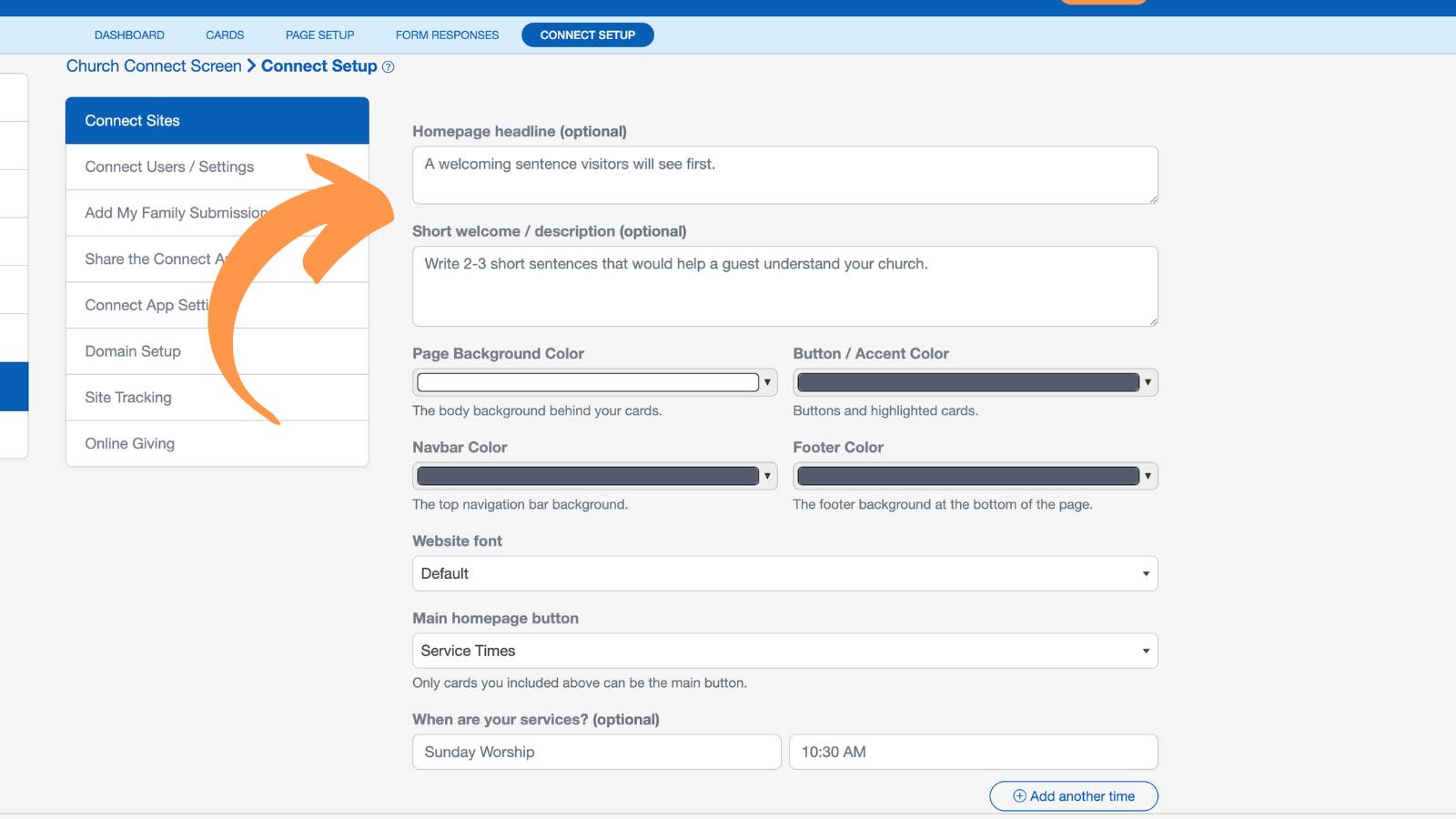This screenshot has width=1456, height=819.
Task: Switch to the Dashboard tab
Action: pos(129,35)
